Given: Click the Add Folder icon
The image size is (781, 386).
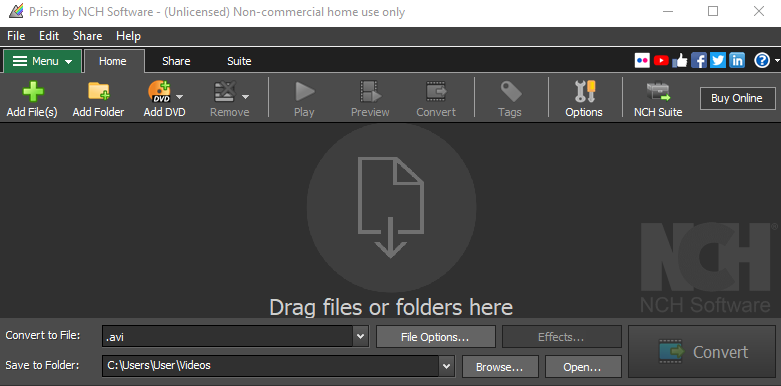Looking at the screenshot, I should click(99, 92).
